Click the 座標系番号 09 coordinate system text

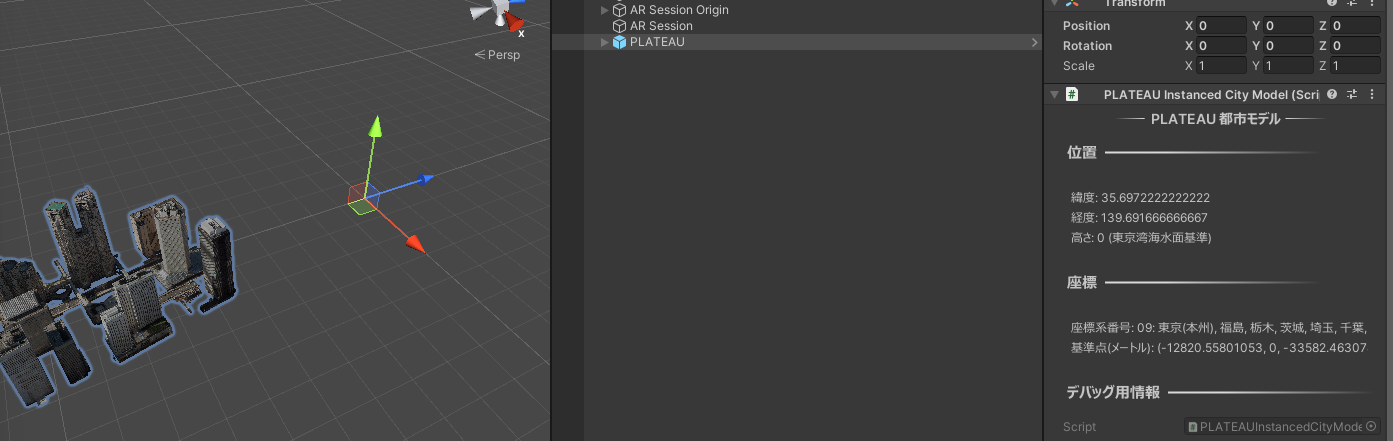point(1218,328)
